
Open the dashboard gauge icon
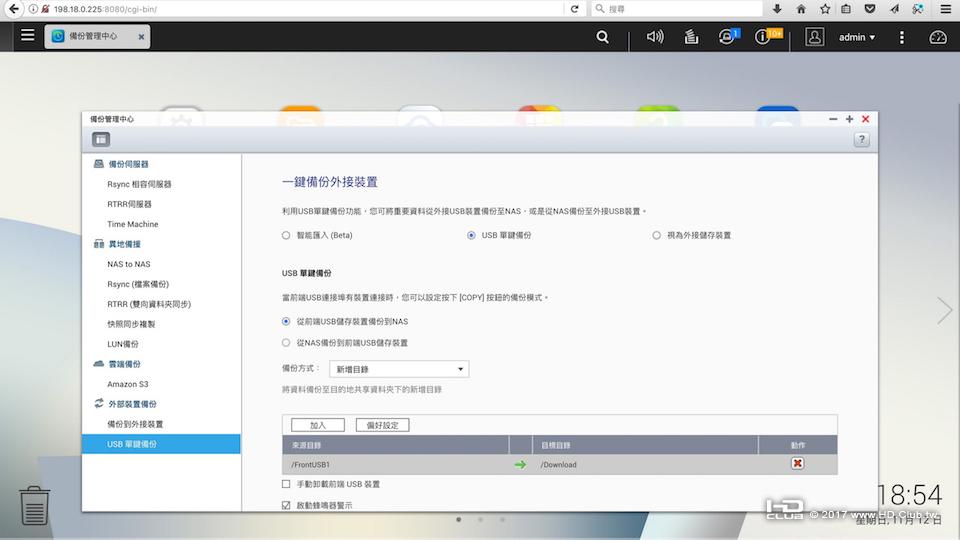point(938,37)
